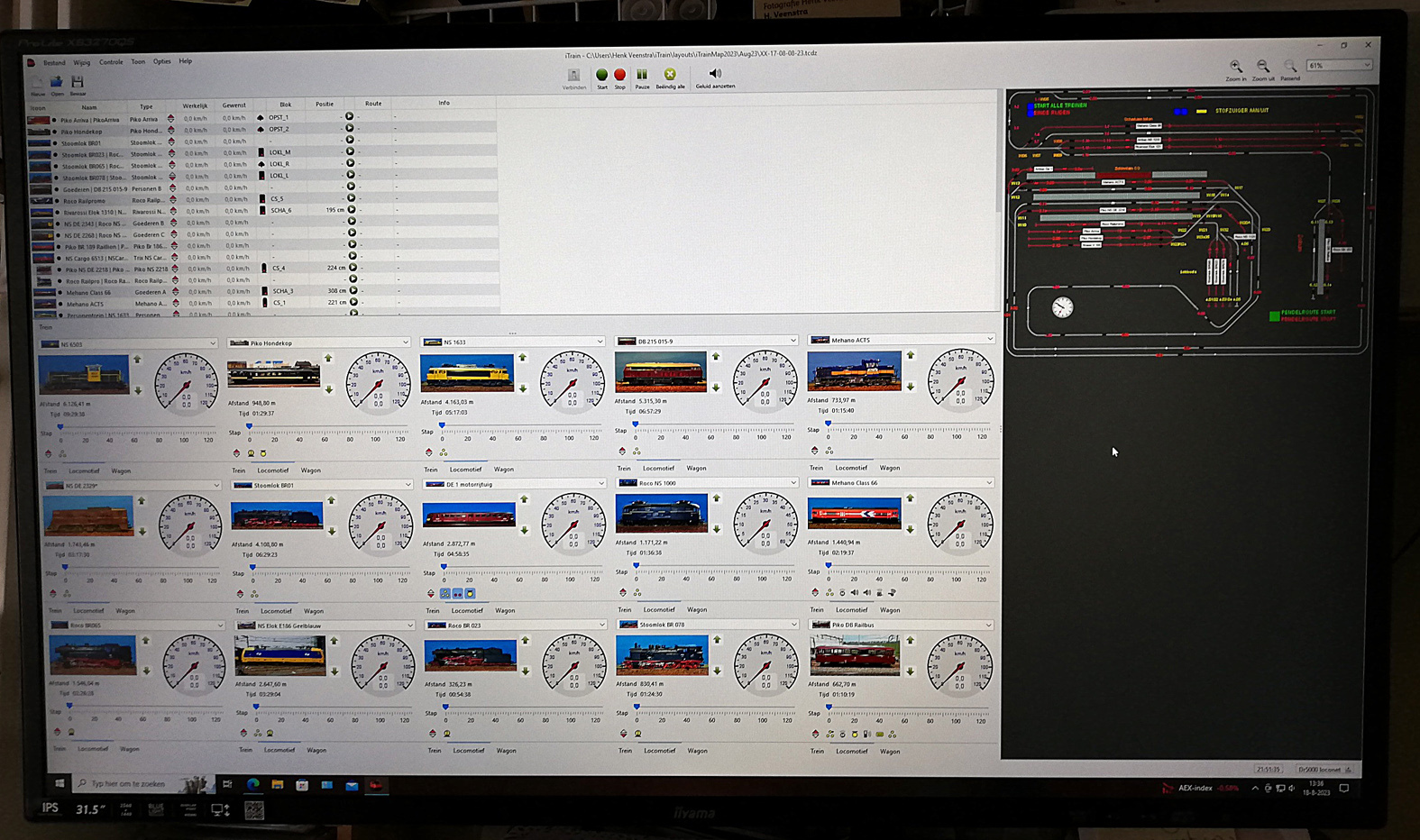Open the Help menu
The height and width of the screenshot is (840, 1420).
point(186,61)
